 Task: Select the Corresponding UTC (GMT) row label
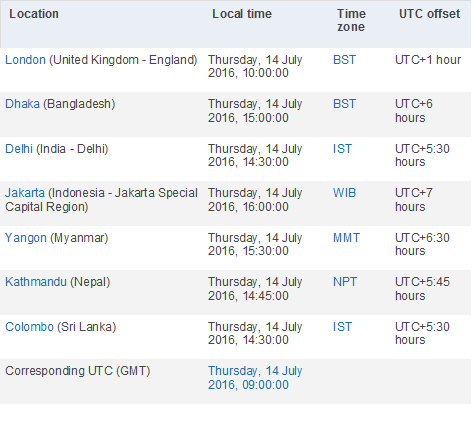(x=78, y=371)
